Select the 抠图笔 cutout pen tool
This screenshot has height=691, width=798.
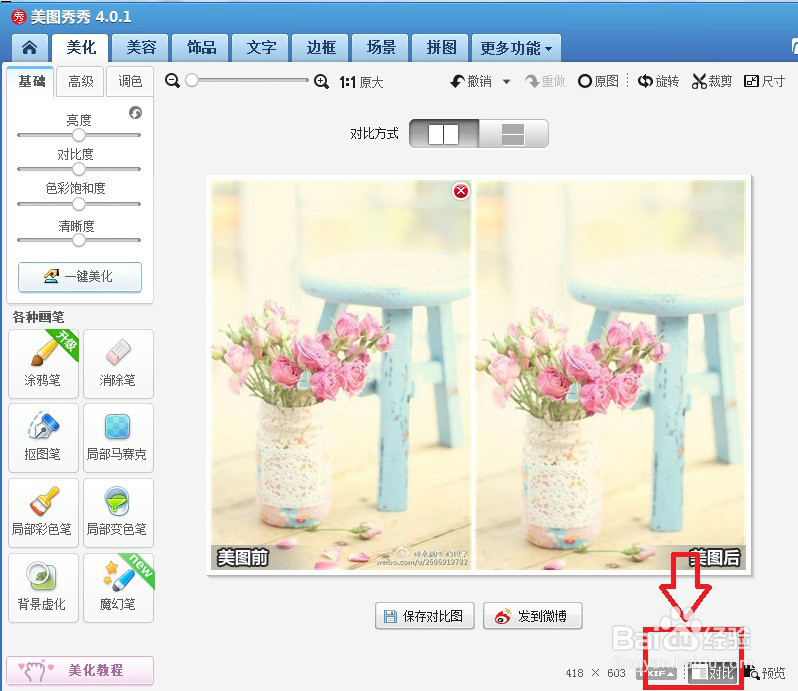pos(43,438)
